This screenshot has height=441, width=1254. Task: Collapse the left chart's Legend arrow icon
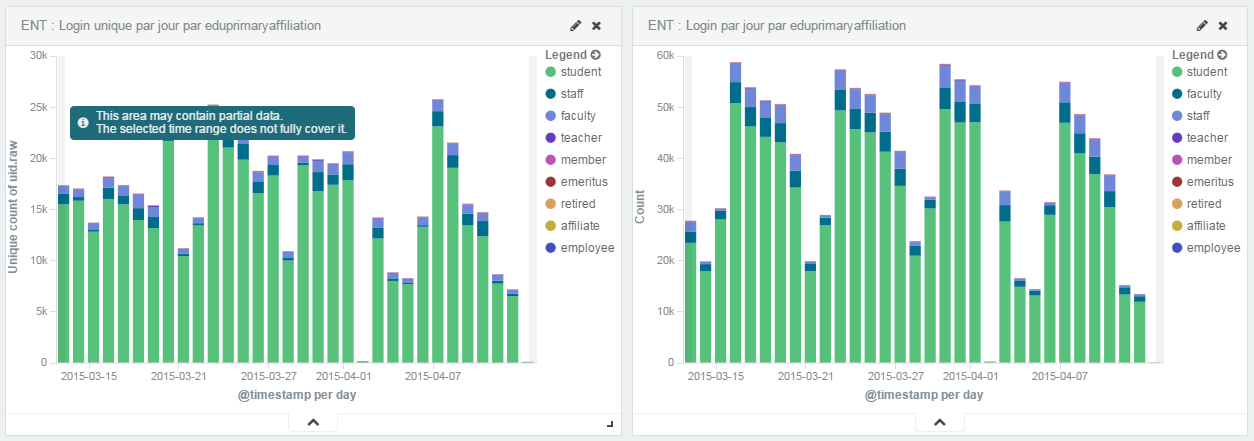coord(596,55)
